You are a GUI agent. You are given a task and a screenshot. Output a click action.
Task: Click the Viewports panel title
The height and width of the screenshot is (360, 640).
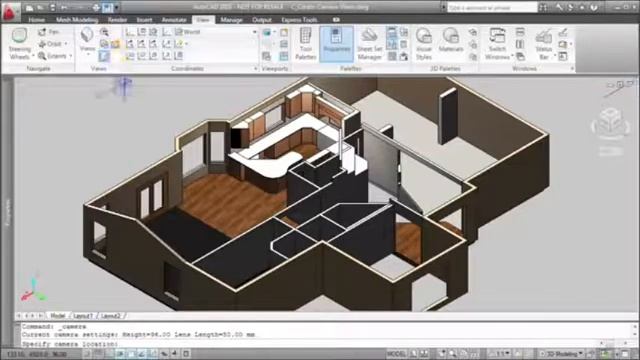275,69
